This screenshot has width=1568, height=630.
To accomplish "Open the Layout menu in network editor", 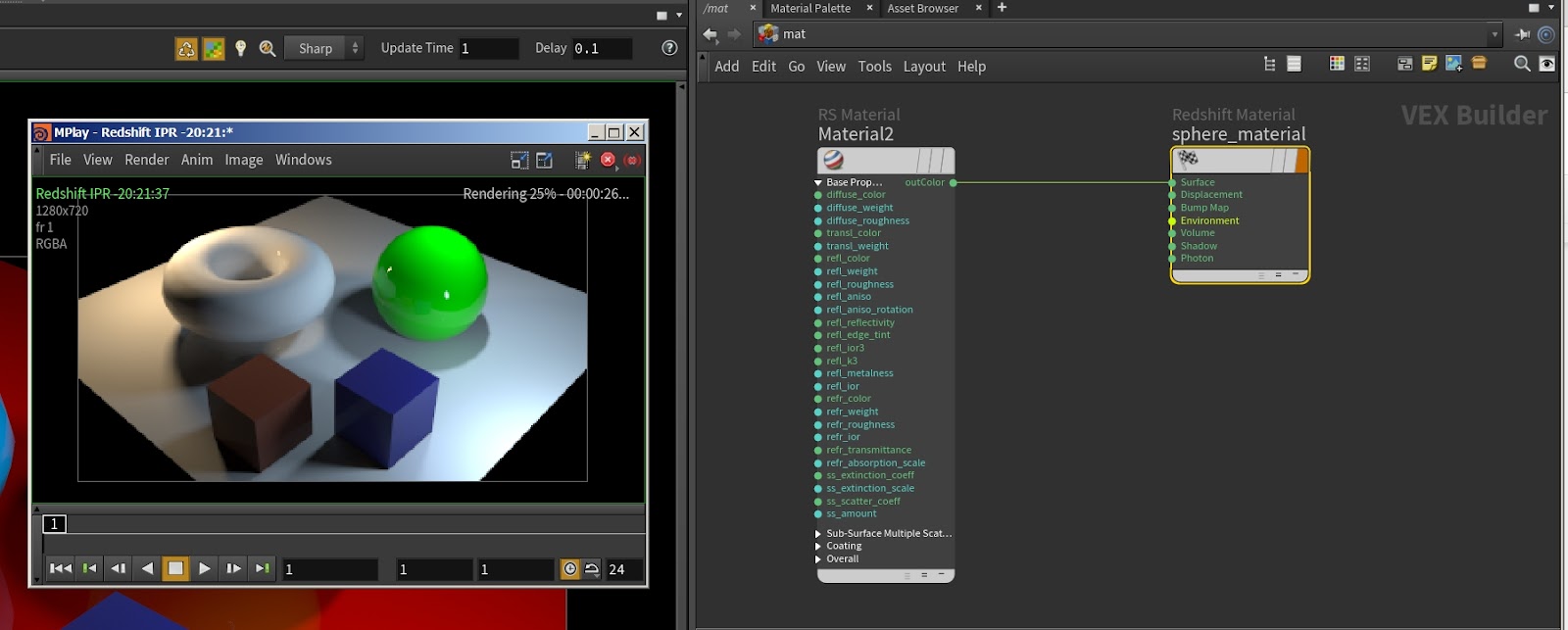I will [x=924, y=67].
